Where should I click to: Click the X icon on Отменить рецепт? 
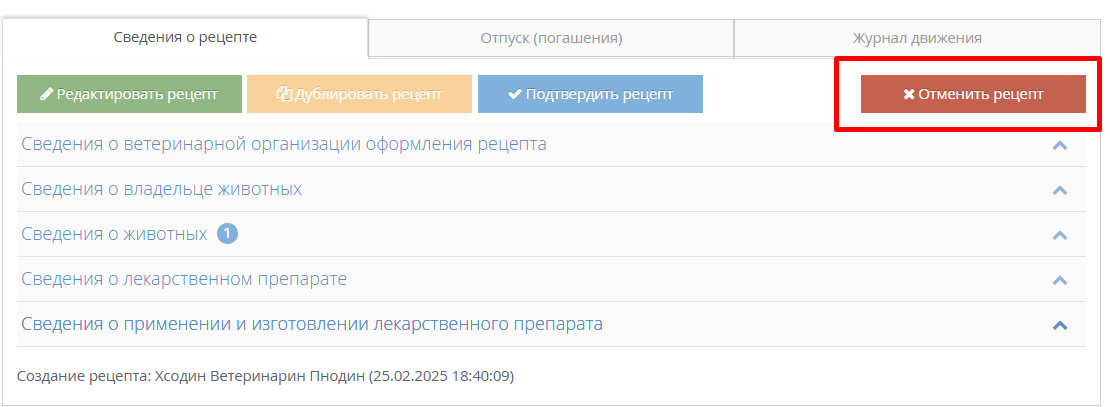click(x=909, y=94)
